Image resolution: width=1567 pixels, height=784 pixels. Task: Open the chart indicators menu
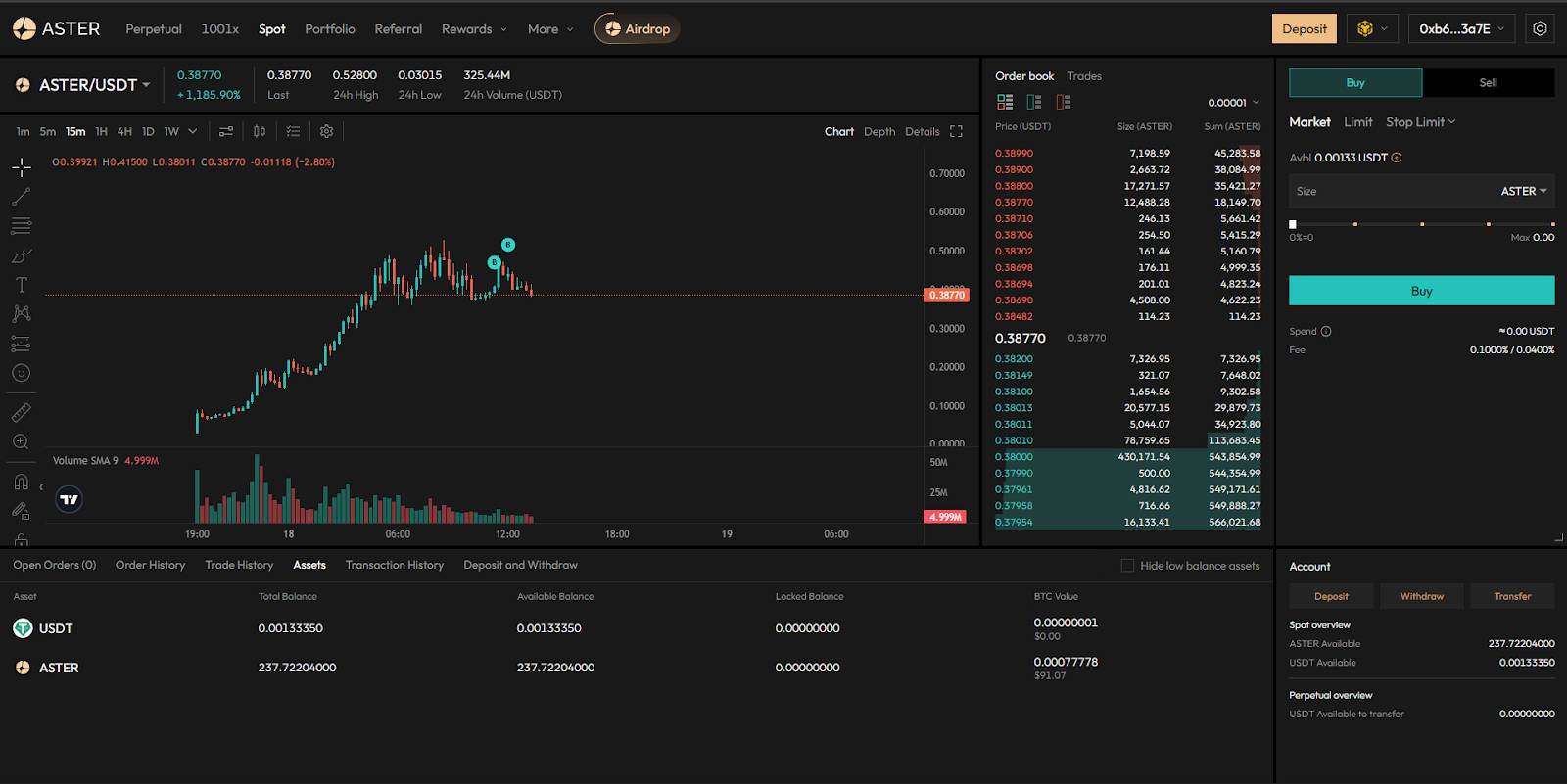point(226,131)
